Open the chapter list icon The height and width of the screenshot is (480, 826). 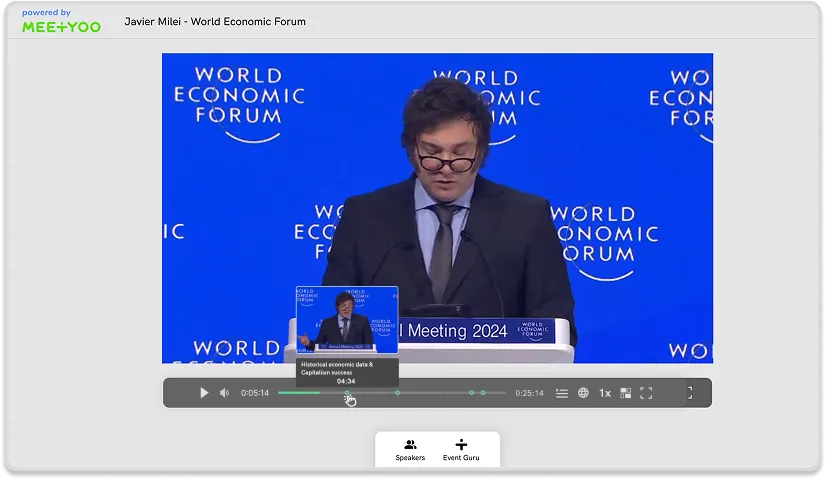tap(562, 393)
